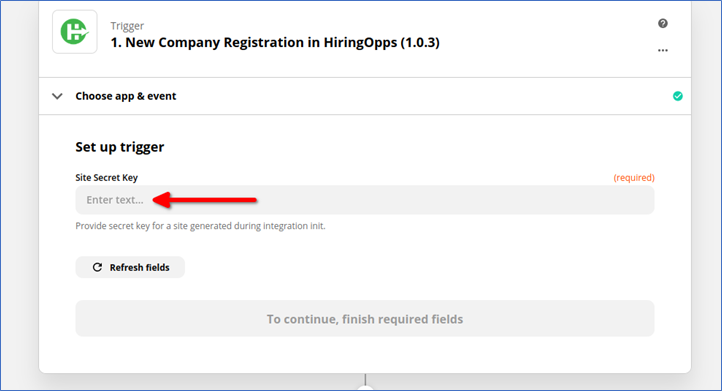Click the Enter text... placeholder

115,200
